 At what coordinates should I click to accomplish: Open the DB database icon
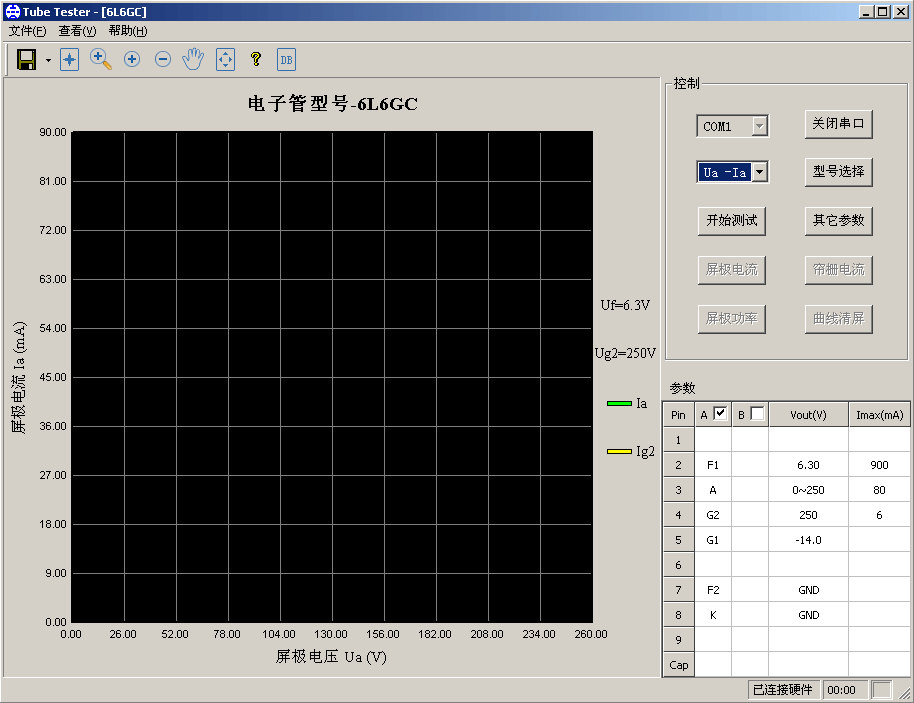click(286, 60)
